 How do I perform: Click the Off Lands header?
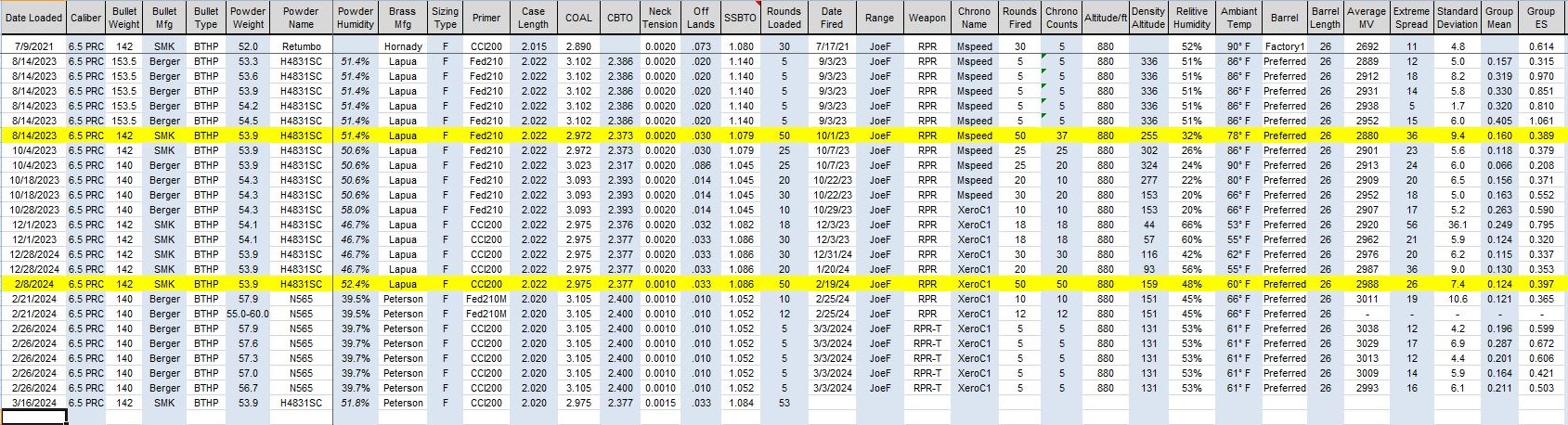point(701,18)
